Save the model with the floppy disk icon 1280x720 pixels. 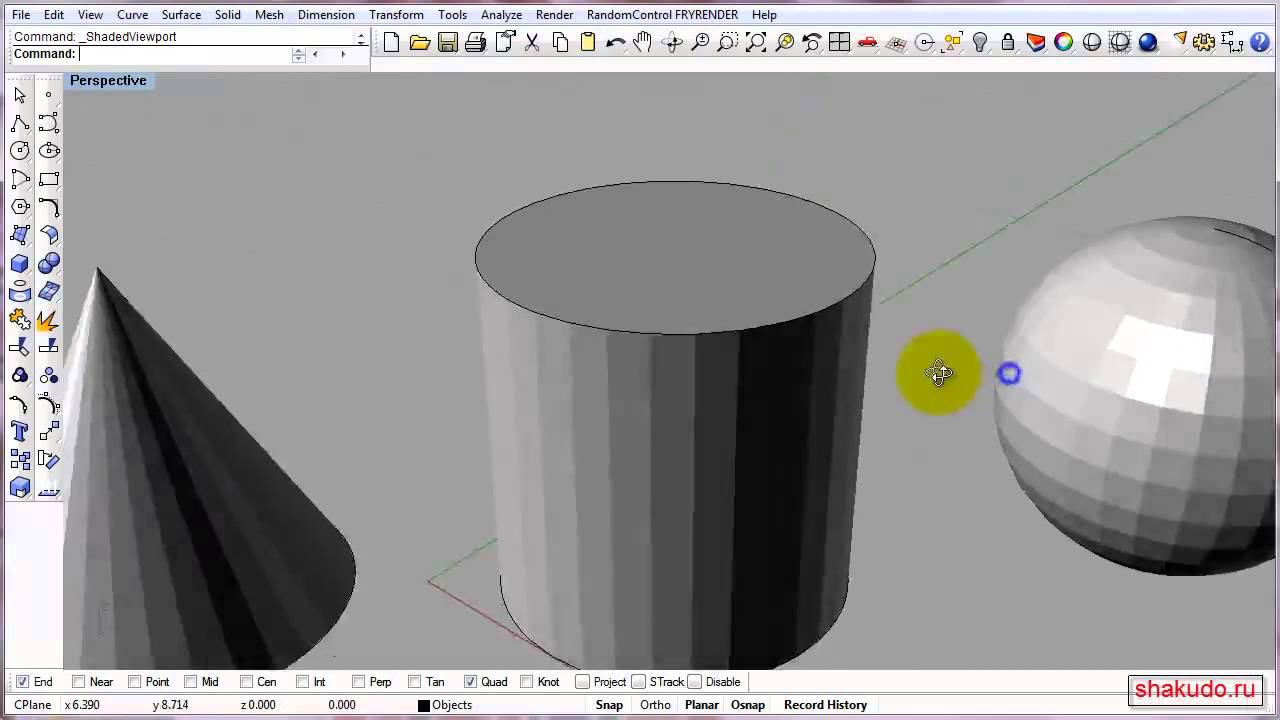[x=448, y=42]
